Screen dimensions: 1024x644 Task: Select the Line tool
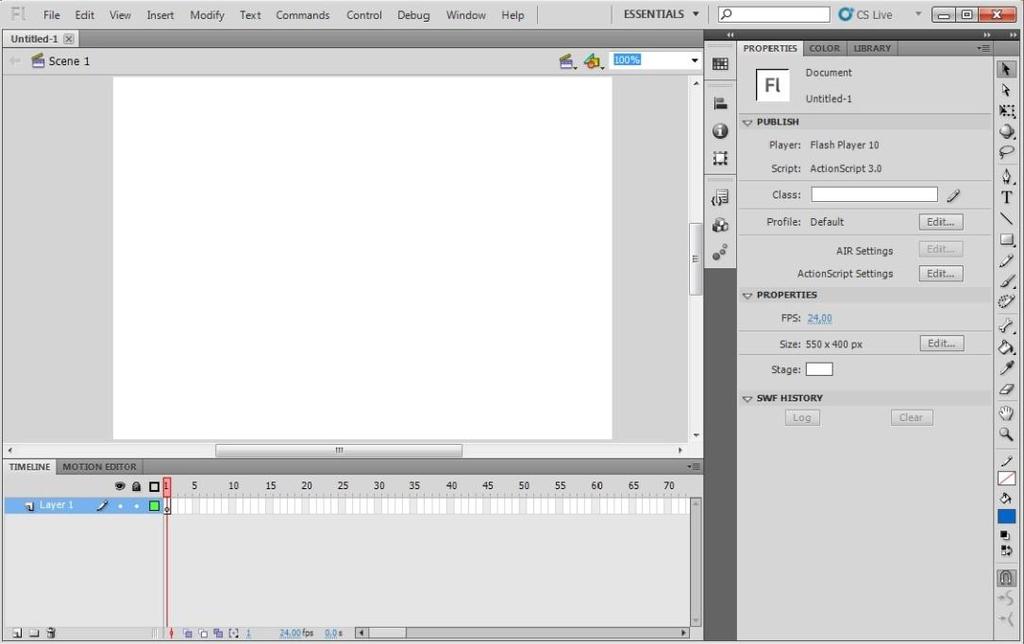(1006, 218)
